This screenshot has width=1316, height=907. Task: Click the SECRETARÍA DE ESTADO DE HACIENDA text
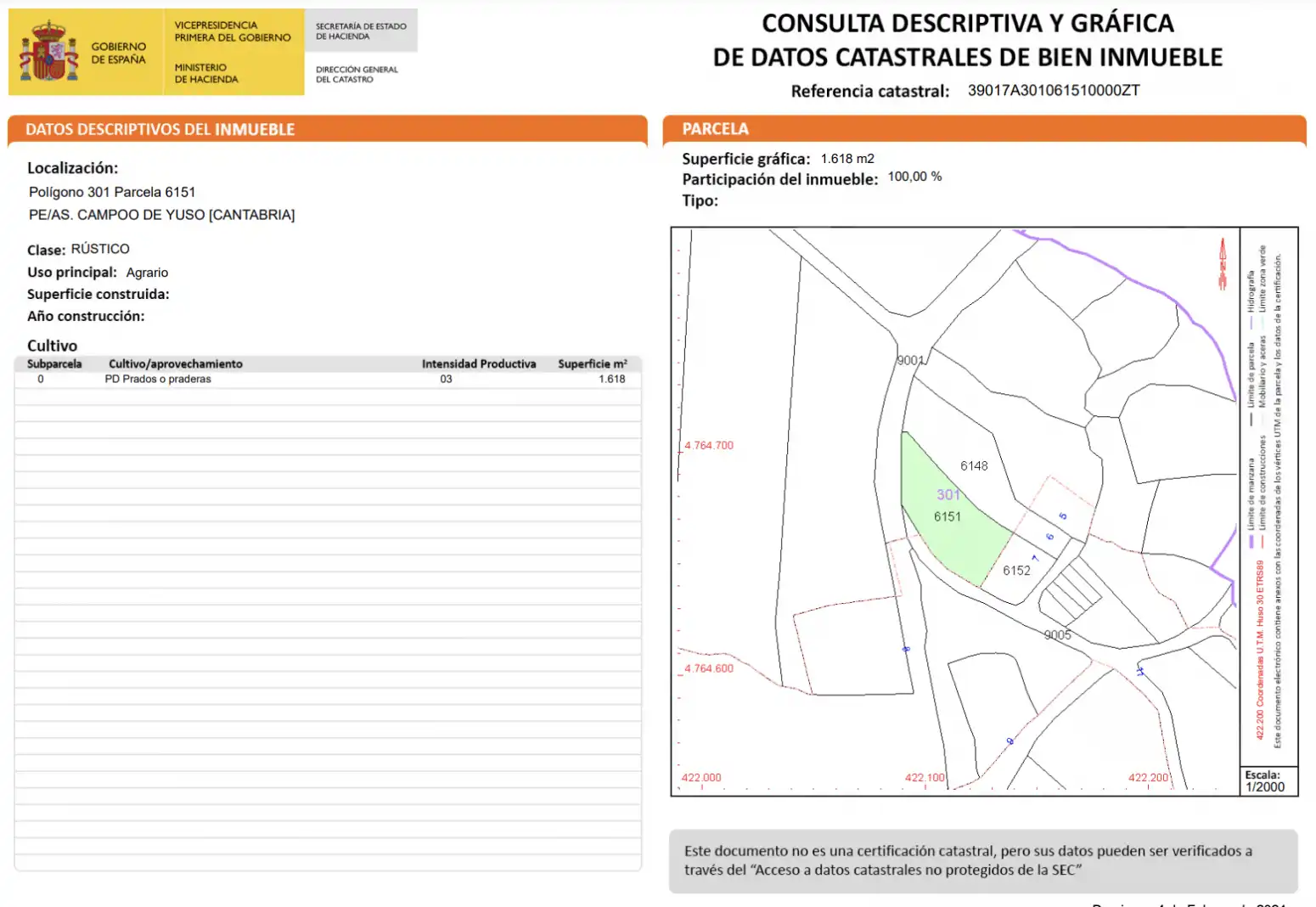pyautogui.click(x=361, y=31)
